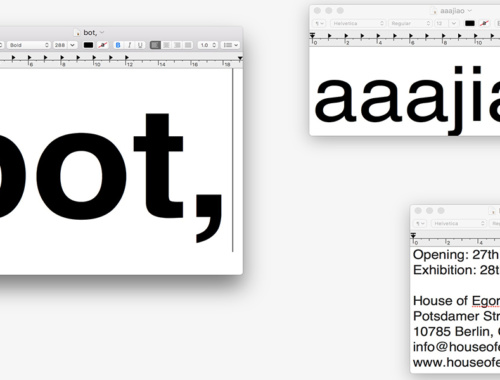The height and width of the screenshot is (380, 500).
Task: Select tab stop at 6 on bot, ruler
Action: coord(29,58)
